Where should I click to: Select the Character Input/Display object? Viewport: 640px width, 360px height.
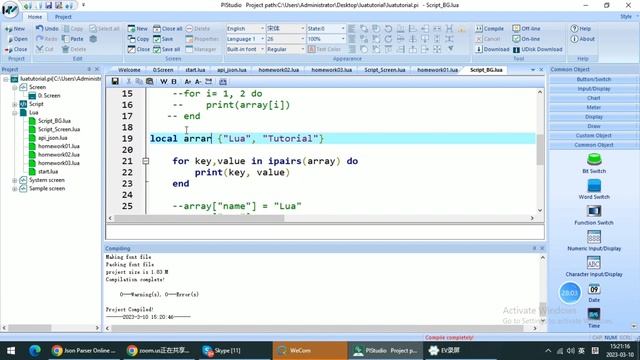594,267
